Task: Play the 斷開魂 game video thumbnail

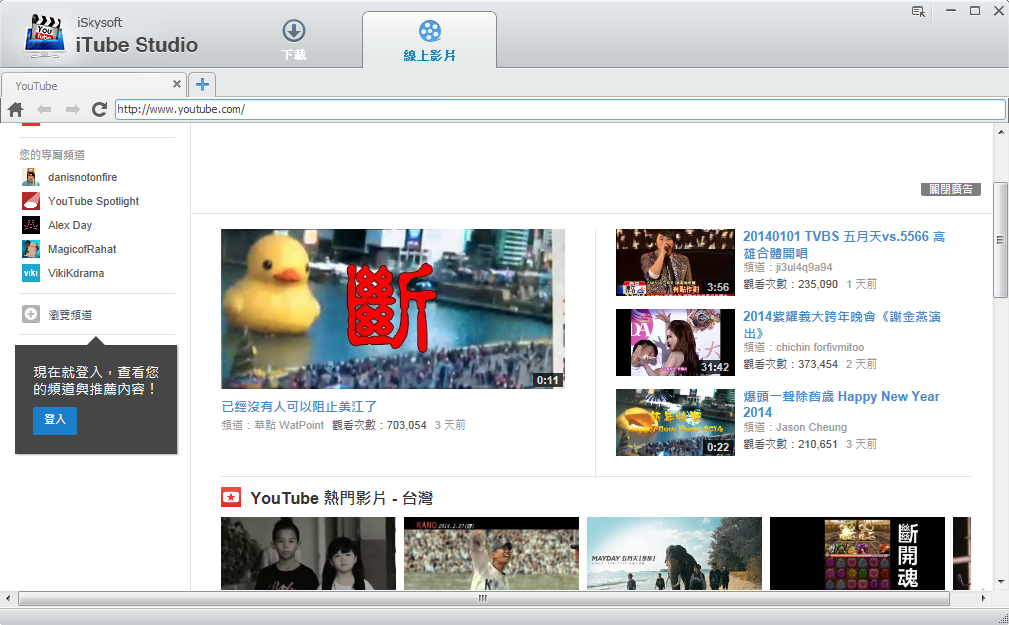Action: pos(857,554)
